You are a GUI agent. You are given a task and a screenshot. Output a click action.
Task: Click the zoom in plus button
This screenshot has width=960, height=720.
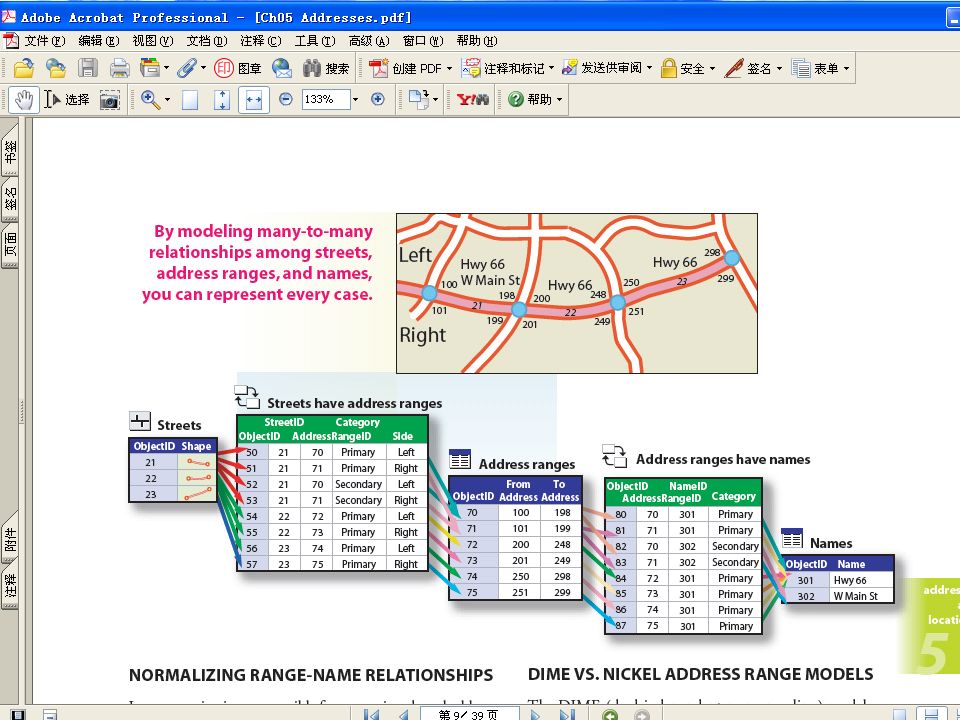378,99
